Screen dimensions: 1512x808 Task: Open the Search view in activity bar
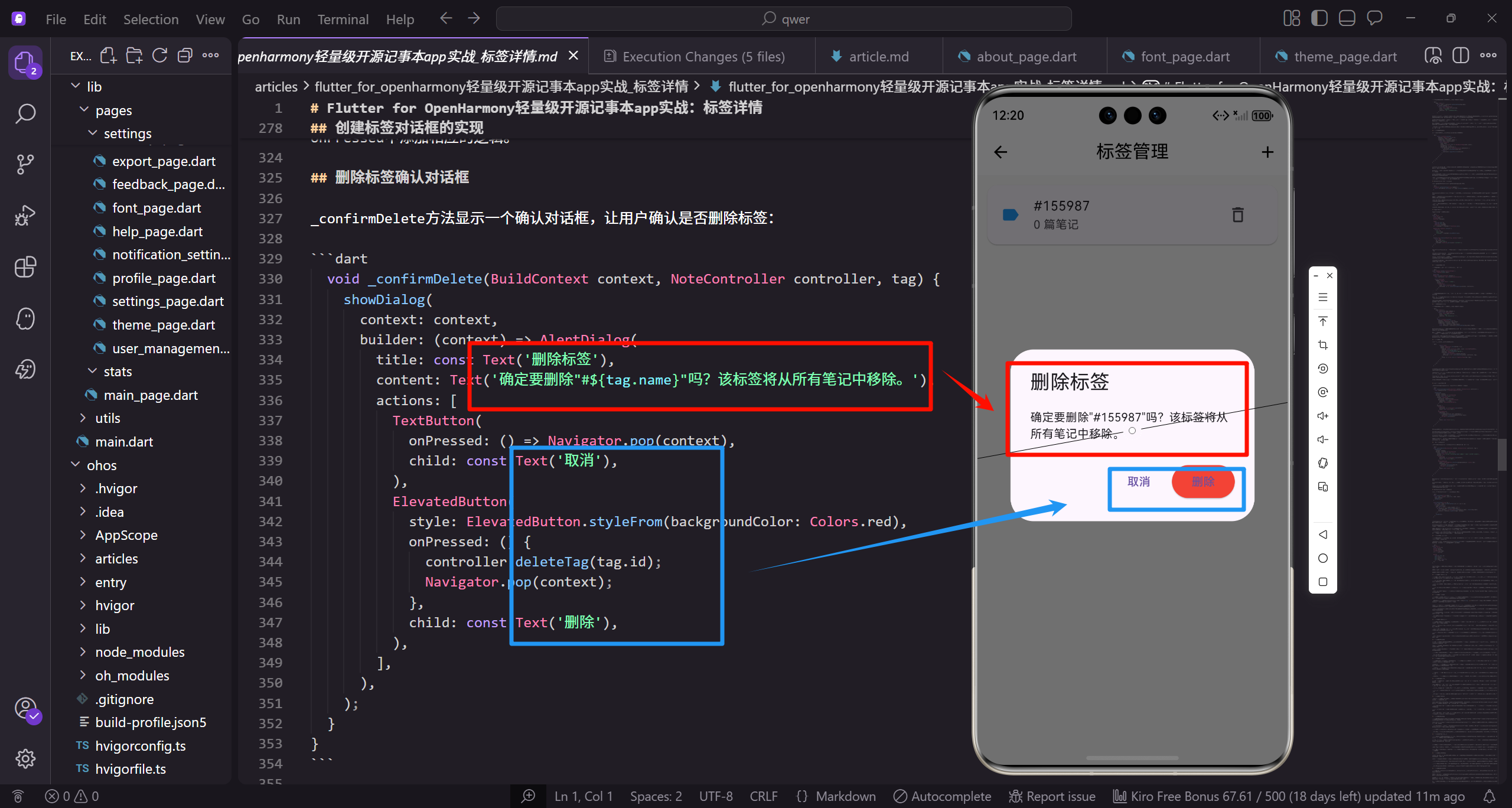[x=25, y=113]
